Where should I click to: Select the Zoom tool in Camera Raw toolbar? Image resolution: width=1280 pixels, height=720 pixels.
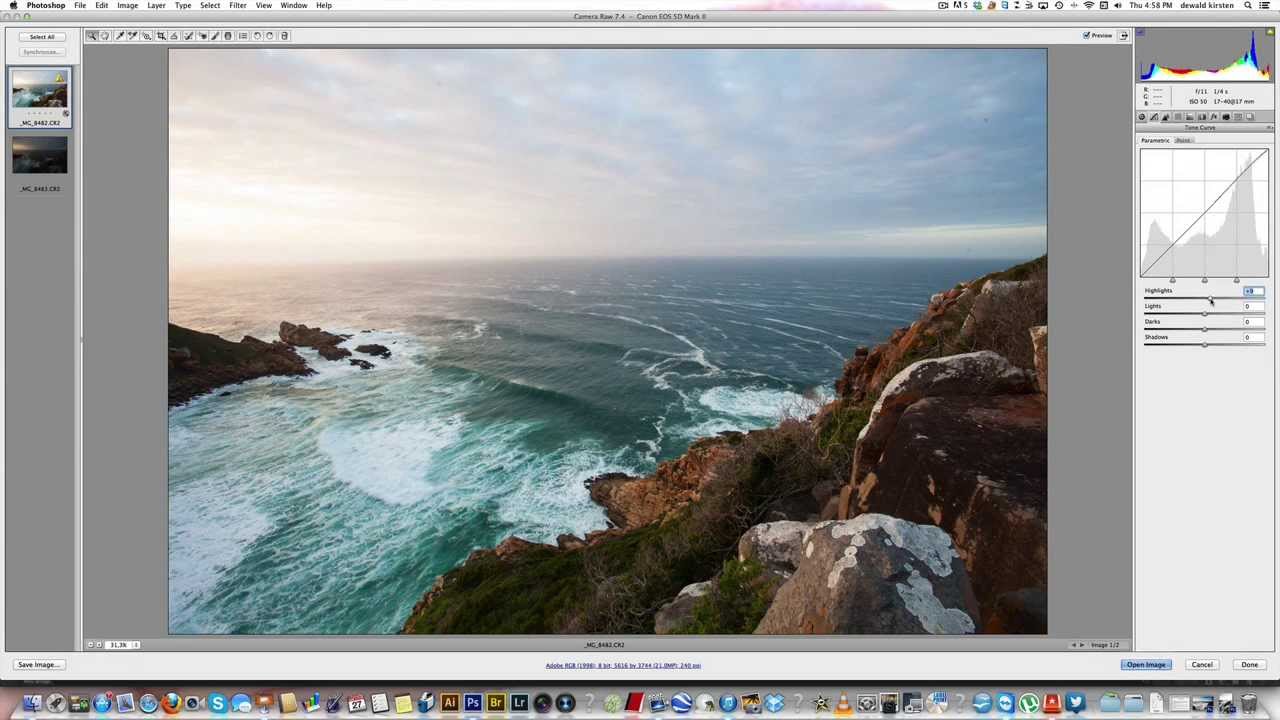pyautogui.click(x=92, y=36)
